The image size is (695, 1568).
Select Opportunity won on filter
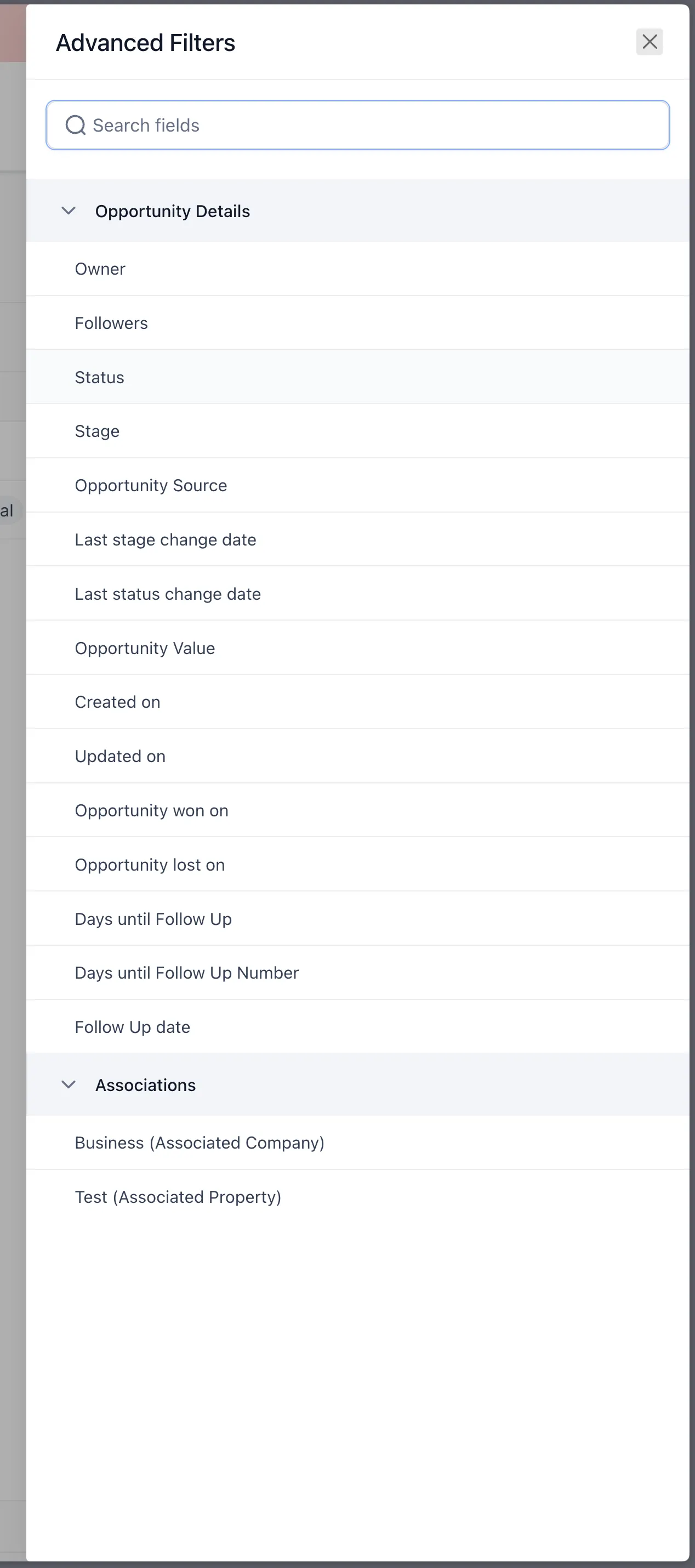point(358,810)
